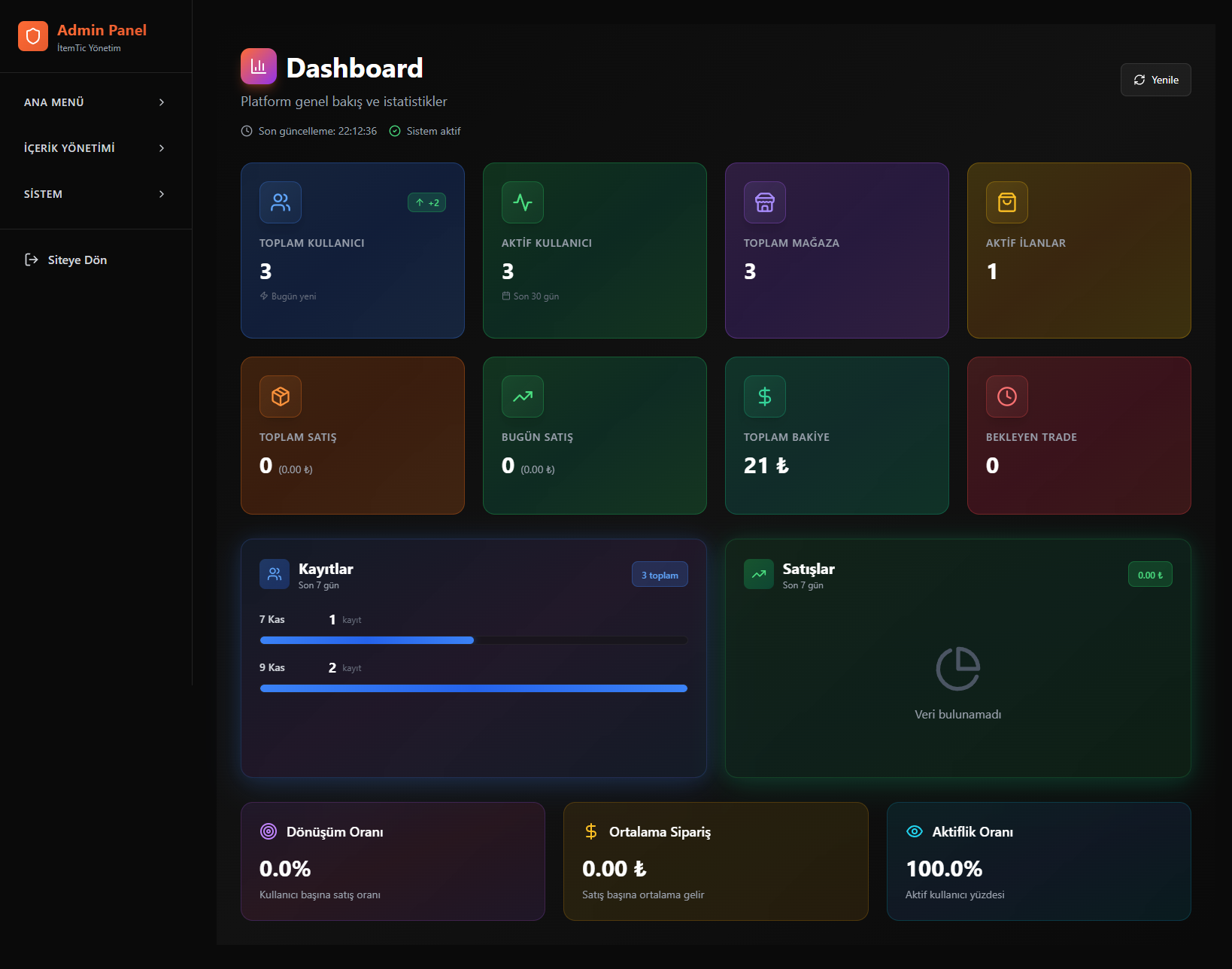Follow the Siteye Dön link
This screenshot has width=1232, height=969.
tap(77, 260)
